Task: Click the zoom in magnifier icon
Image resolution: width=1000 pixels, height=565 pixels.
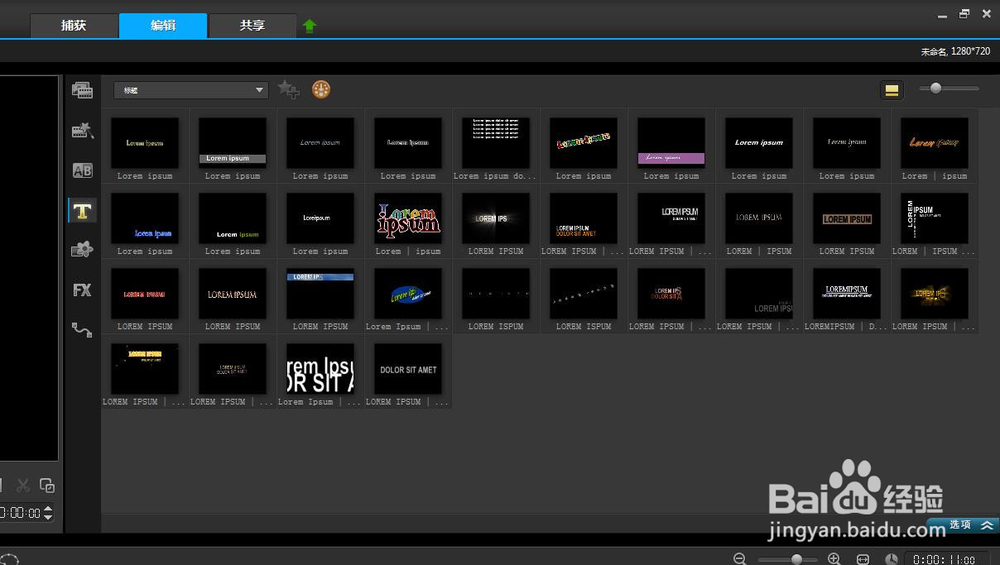Action: 834,559
